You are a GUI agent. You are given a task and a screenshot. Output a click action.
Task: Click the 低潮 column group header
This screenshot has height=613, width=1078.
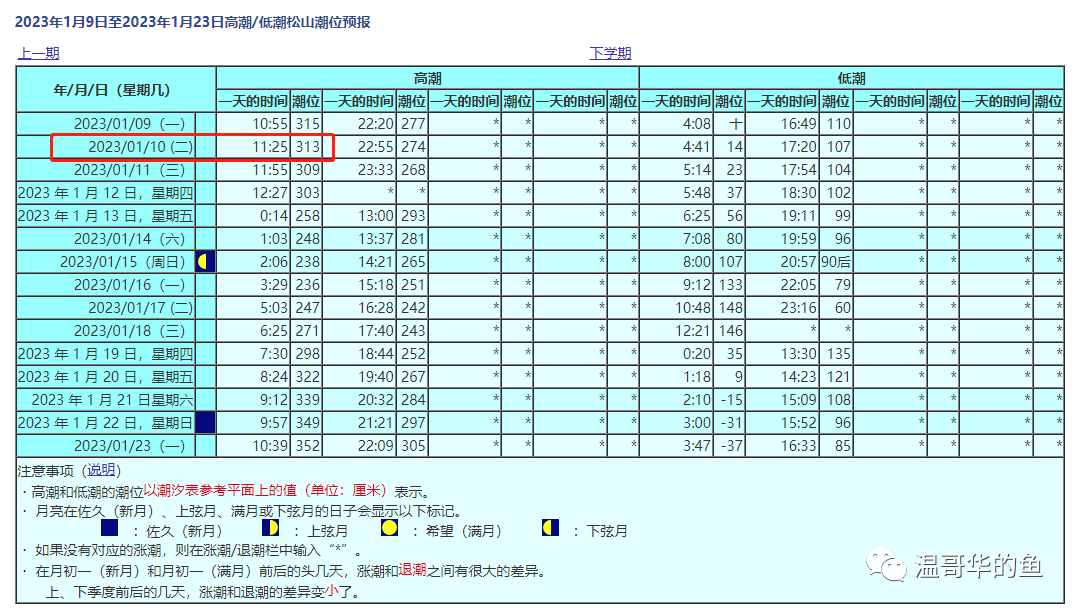pos(851,78)
